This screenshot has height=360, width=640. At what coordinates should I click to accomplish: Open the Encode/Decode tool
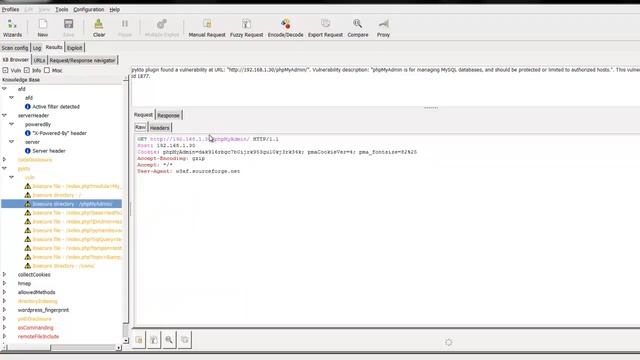[285, 28]
